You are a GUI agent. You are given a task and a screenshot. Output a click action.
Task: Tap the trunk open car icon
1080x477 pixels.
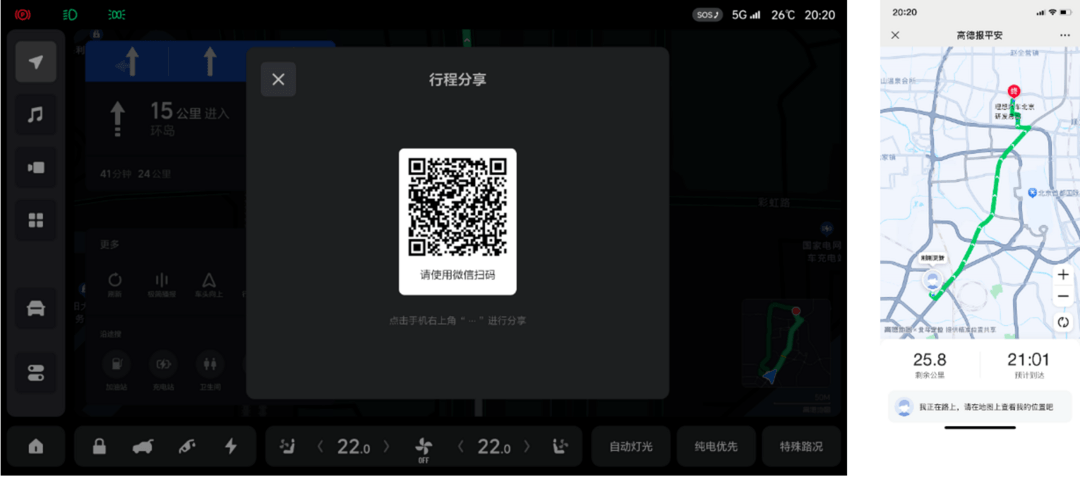pyautogui.click(x=143, y=446)
